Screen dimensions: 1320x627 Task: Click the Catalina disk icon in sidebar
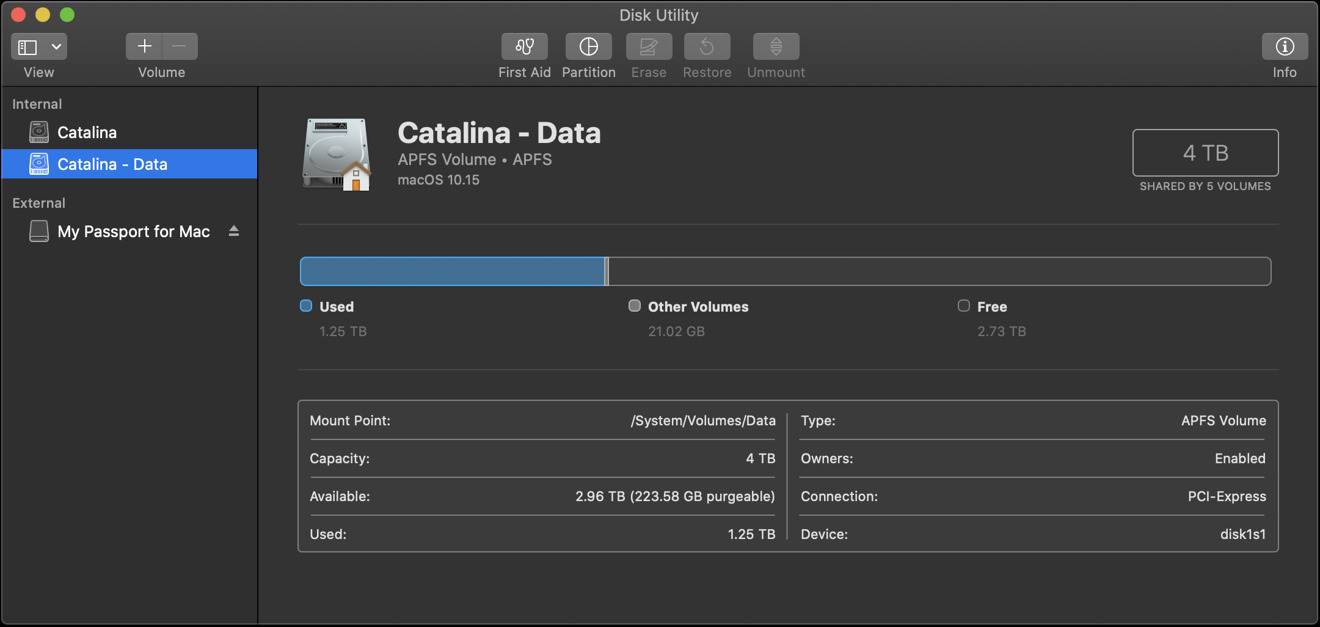click(39, 132)
